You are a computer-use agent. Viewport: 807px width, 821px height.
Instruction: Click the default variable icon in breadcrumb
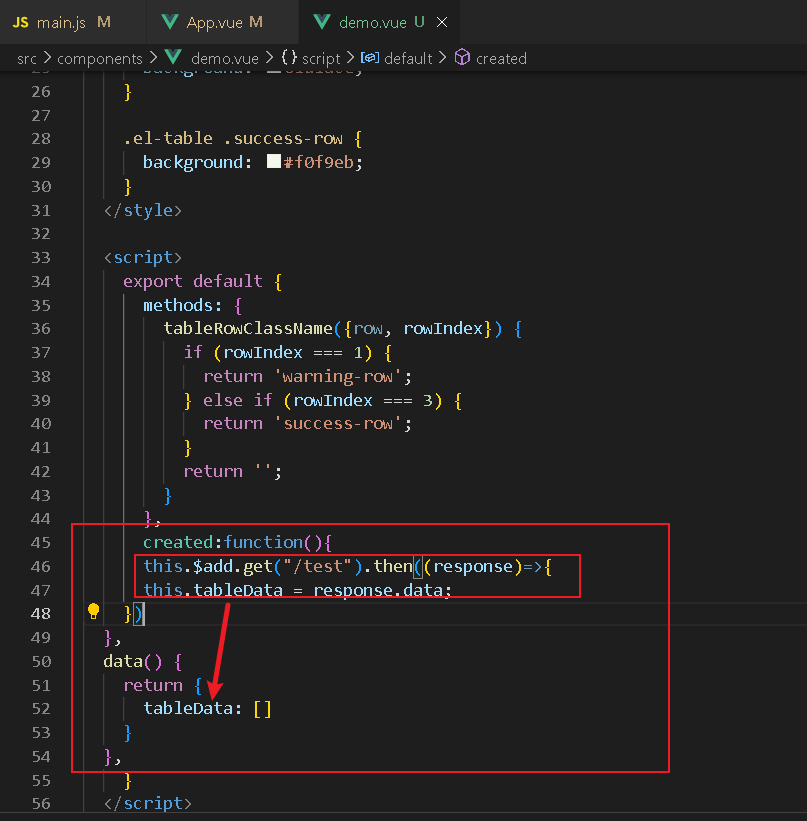(x=370, y=58)
